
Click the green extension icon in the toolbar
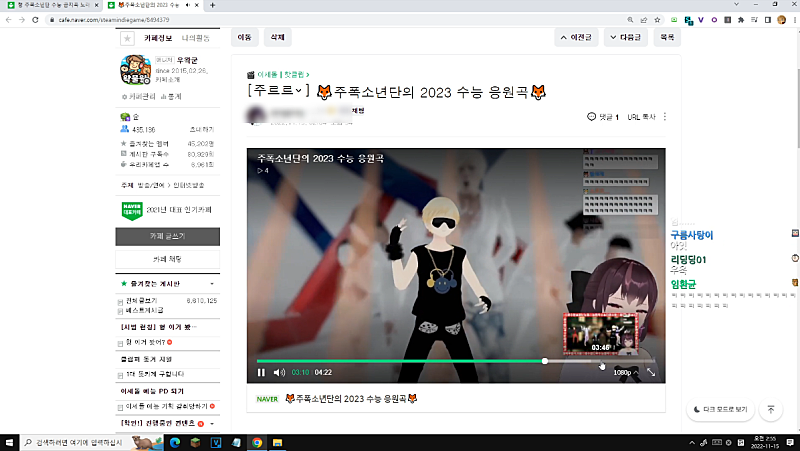click(x=674, y=20)
